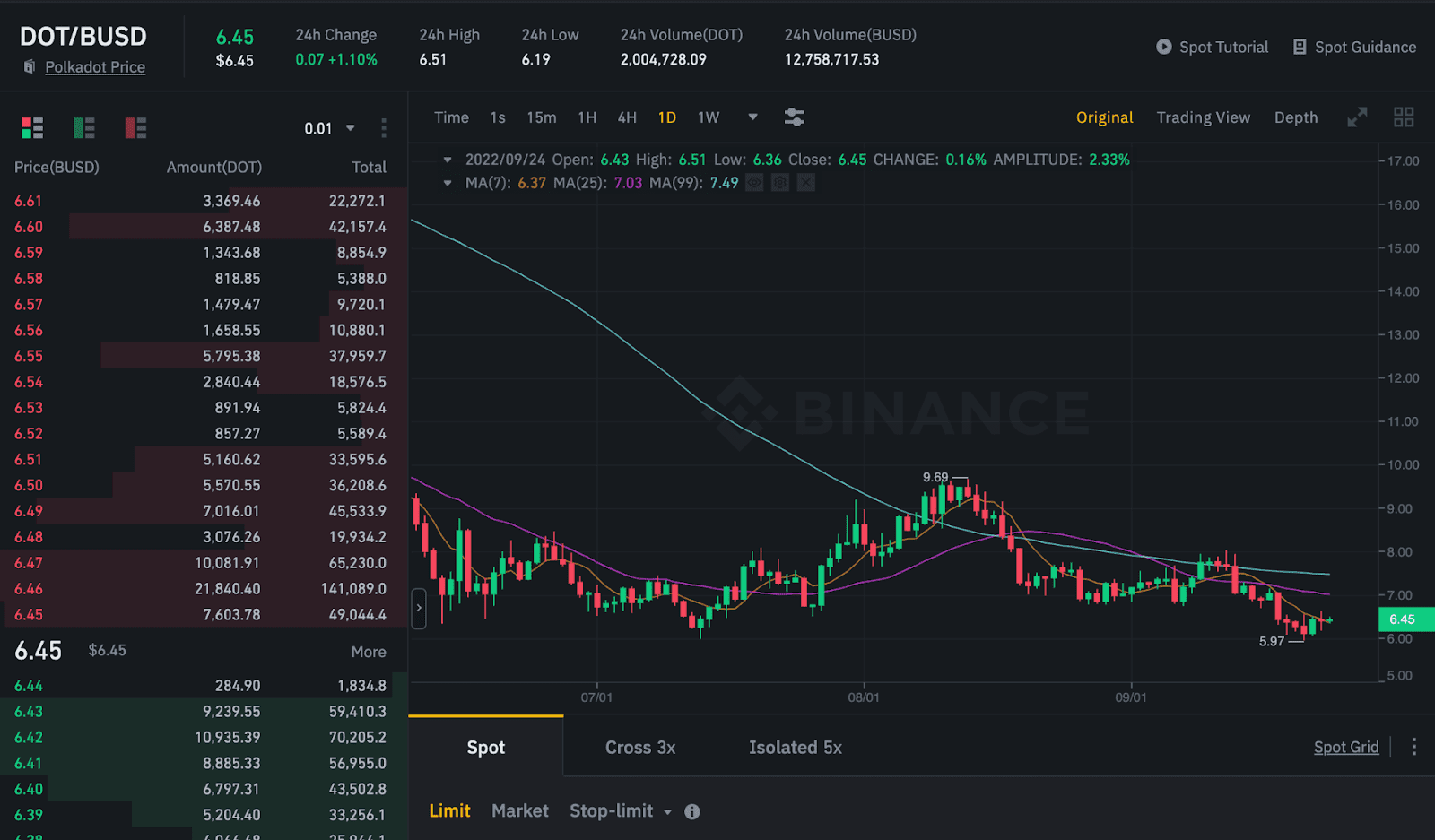Image resolution: width=1435 pixels, height=840 pixels.
Task: Choose the Market order type
Action: pos(520,811)
